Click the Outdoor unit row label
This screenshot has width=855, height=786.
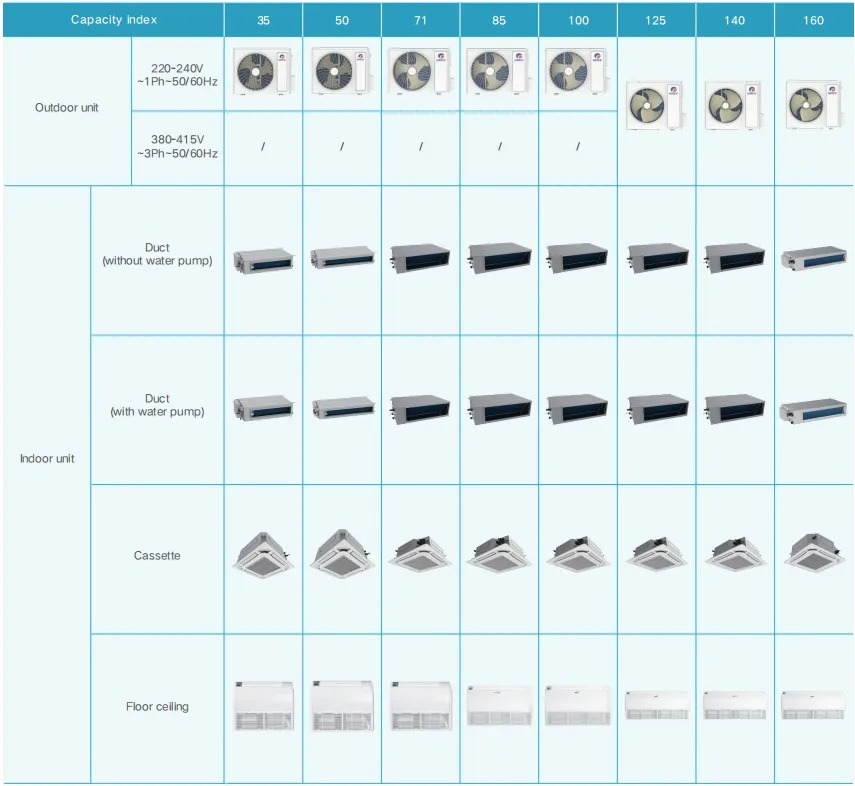click(x=66, y=107)
